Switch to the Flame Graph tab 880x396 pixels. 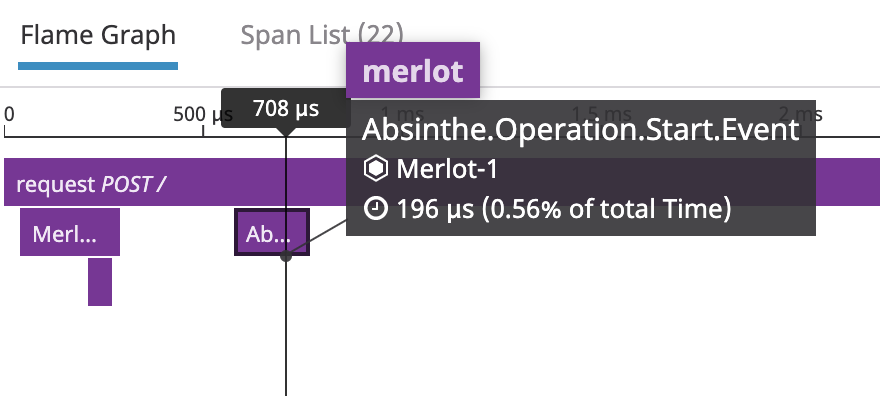pos(98,36)
